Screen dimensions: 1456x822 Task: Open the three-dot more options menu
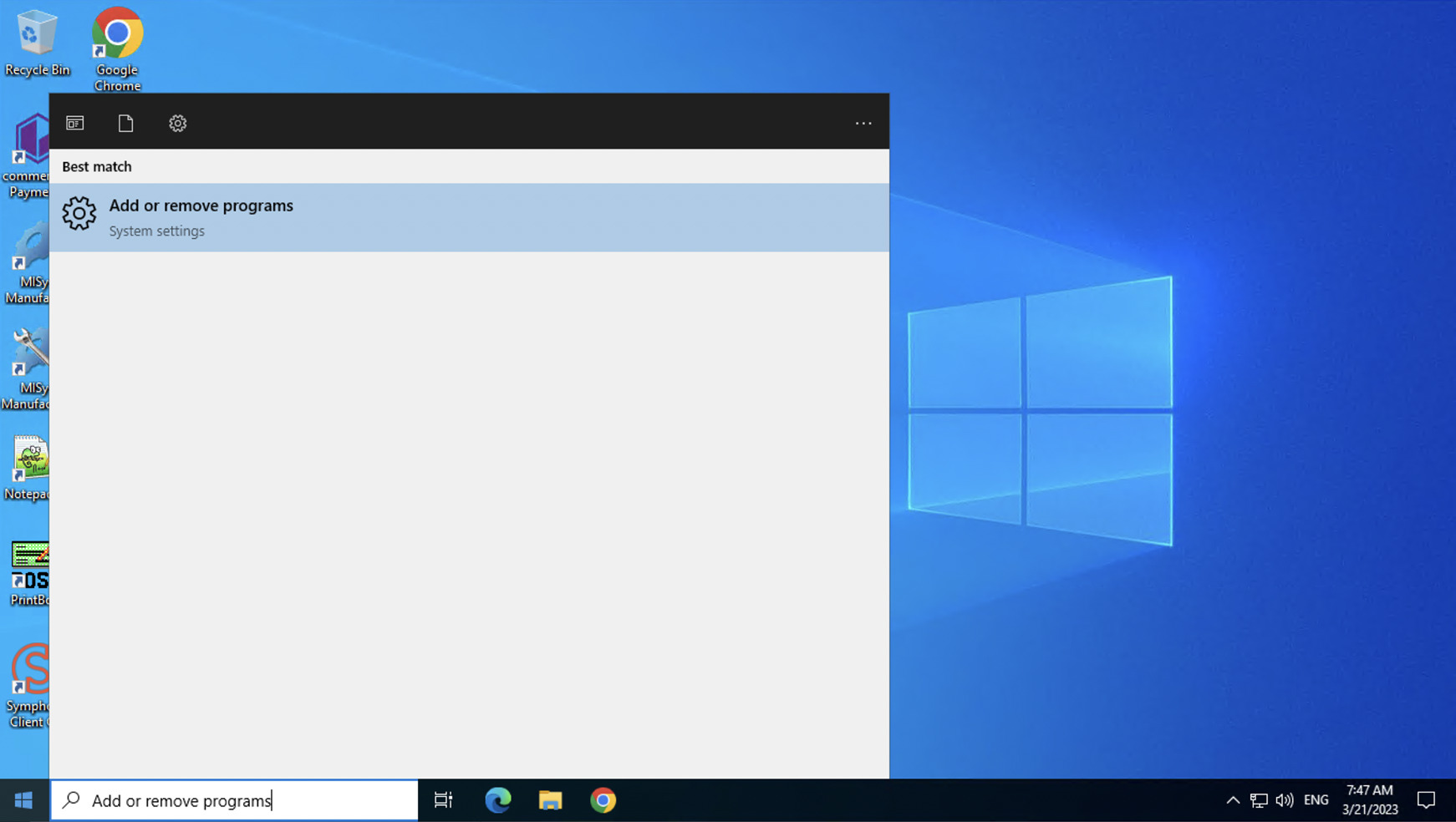tap(863, 124)
